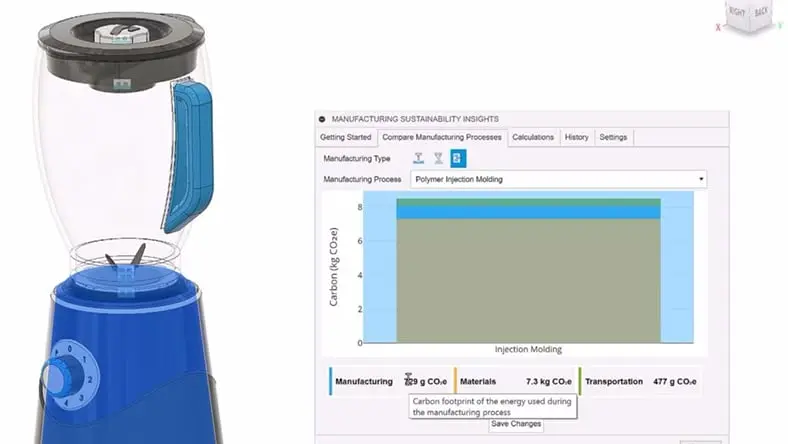
Task: Switch to the Getting Started tab
Action: click(x=346, y=137)
